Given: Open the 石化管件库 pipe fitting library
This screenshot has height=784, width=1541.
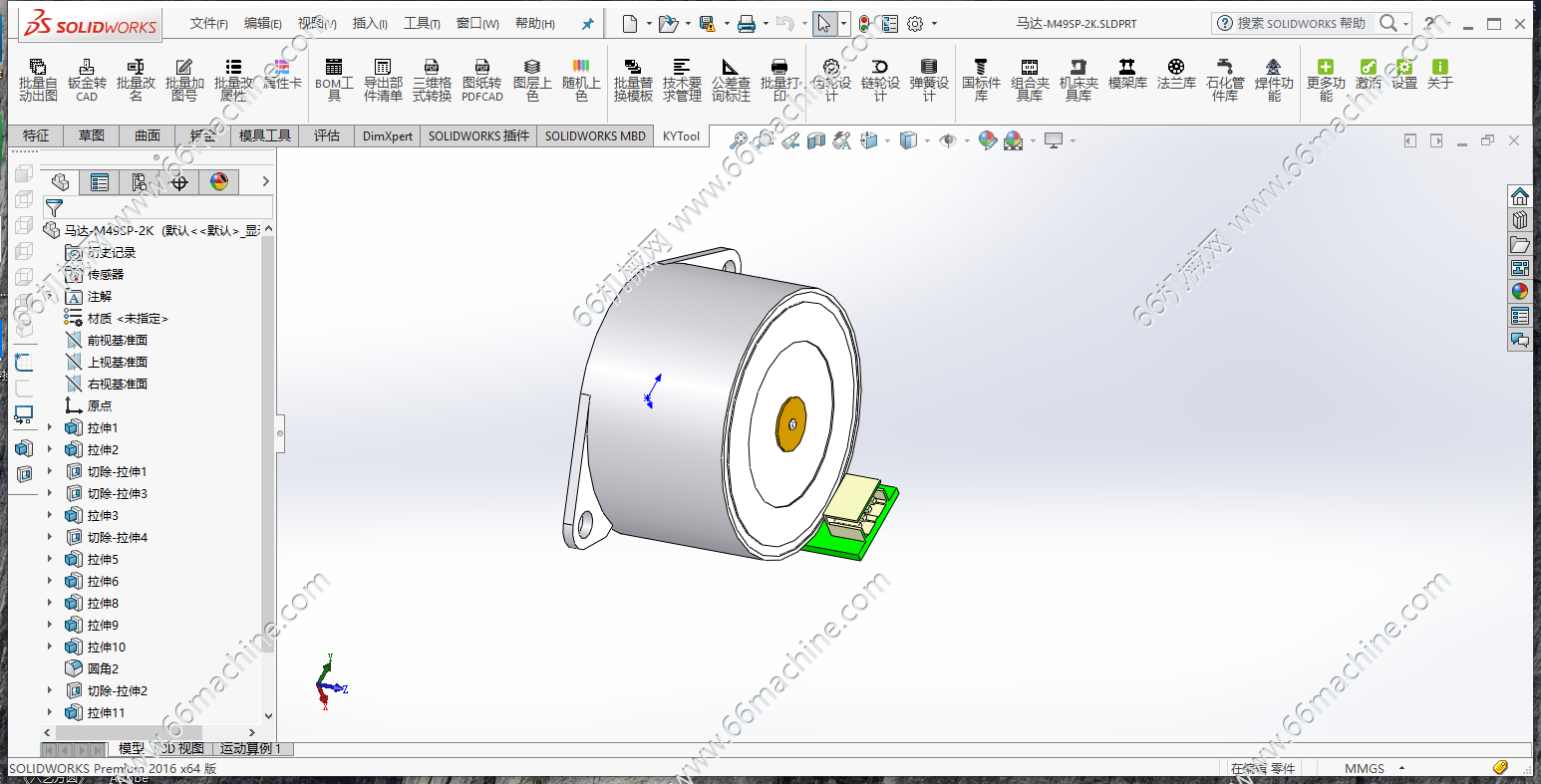Looking at the screenshot, I should [1225, 80].
